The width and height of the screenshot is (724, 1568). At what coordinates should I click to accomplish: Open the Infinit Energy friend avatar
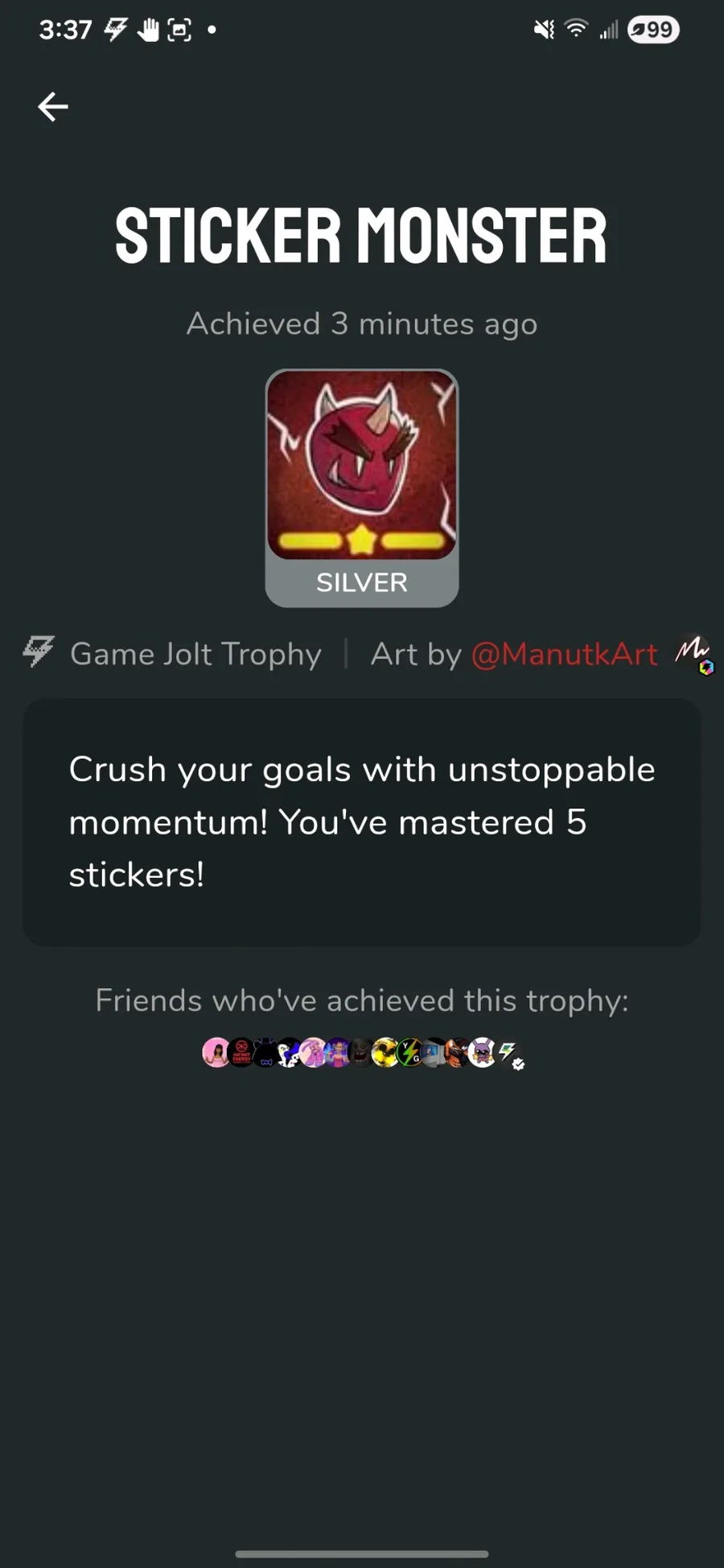[x=241, y=1052]
